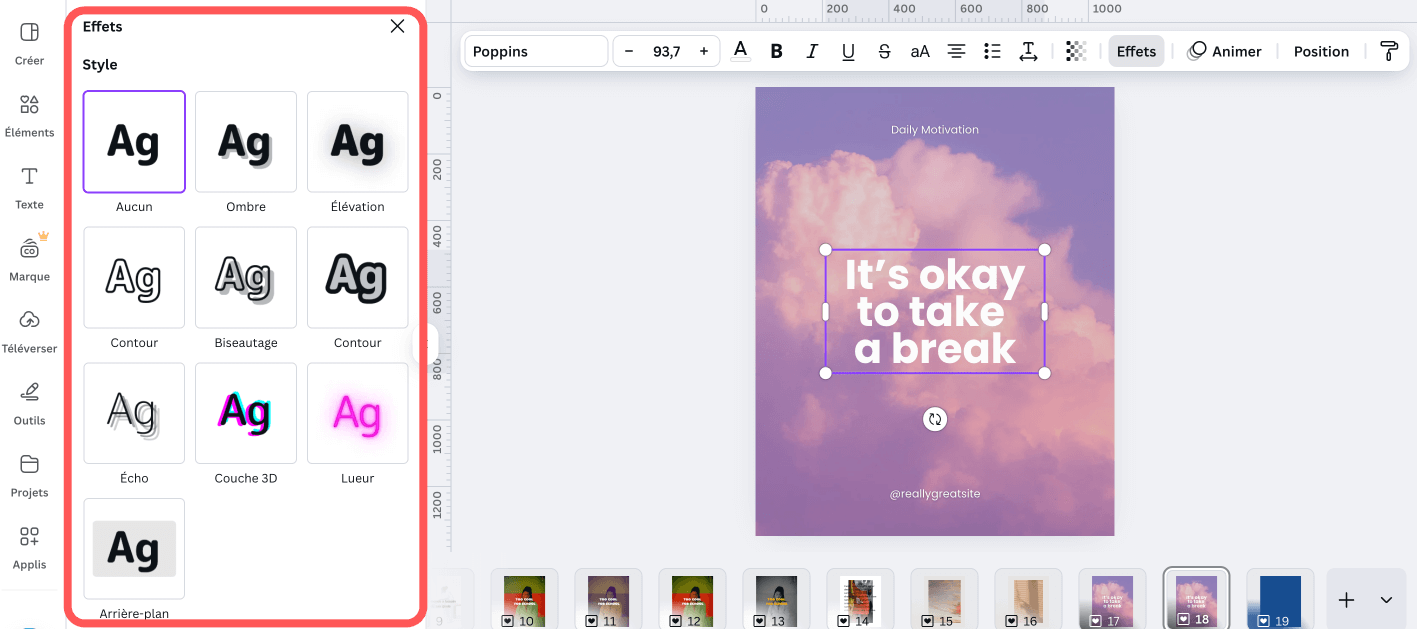This screenshot has height=629, width=1417.
Task: Open the Marque panel
Action: click(x=28, y=257)
